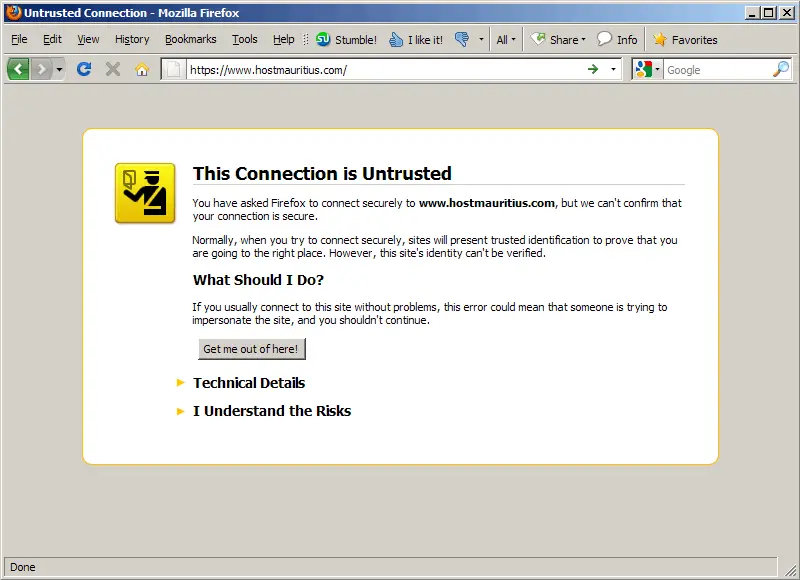The width and height of the screenshot is (800, 580).
Task: Click the page identity icon in address bar
Action: pyautogui.click(x=173, y=69)
